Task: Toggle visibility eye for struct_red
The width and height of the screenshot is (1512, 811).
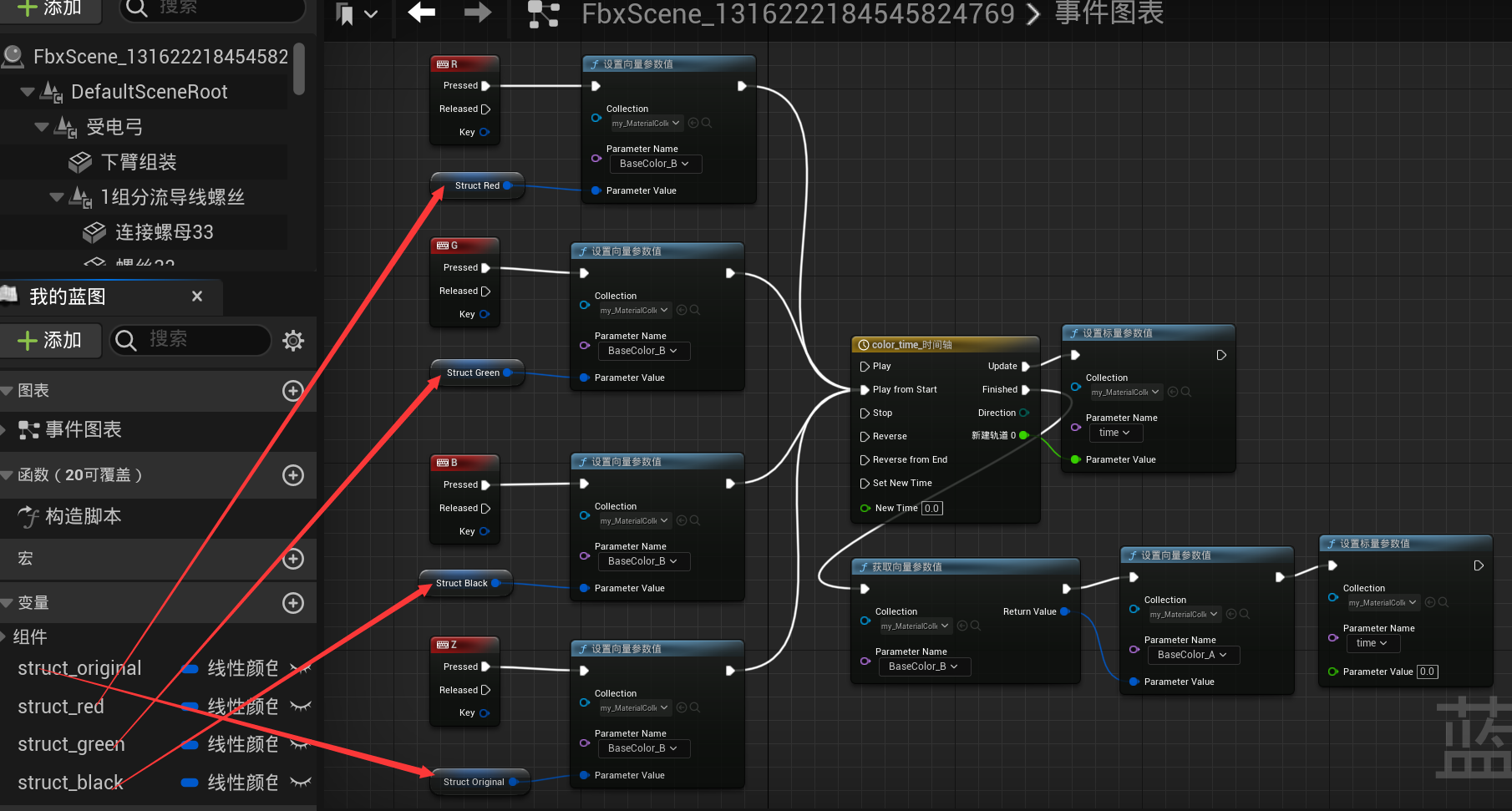Action: [301, 707]
